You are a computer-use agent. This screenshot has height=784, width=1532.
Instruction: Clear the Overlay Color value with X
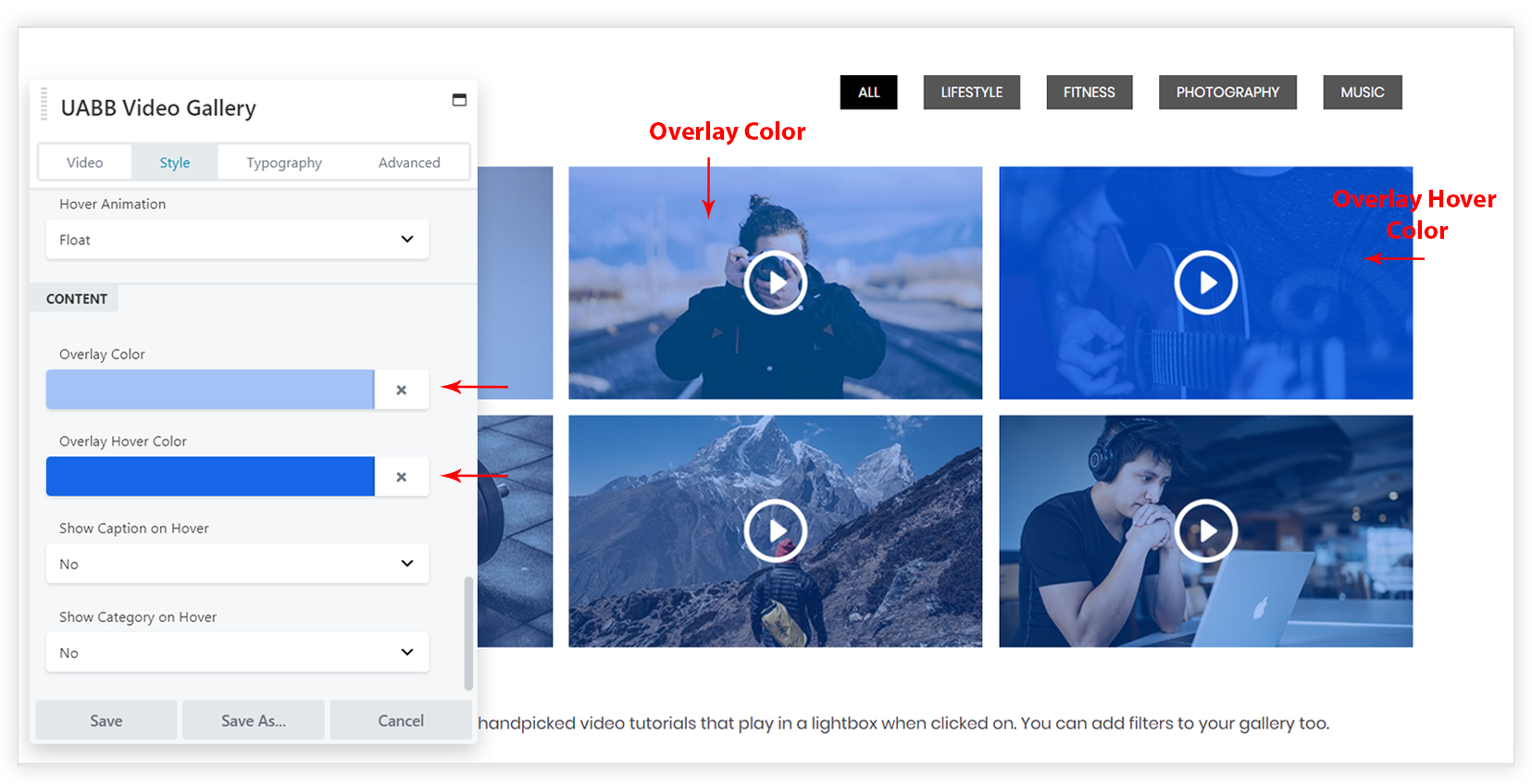pos(401,390)
